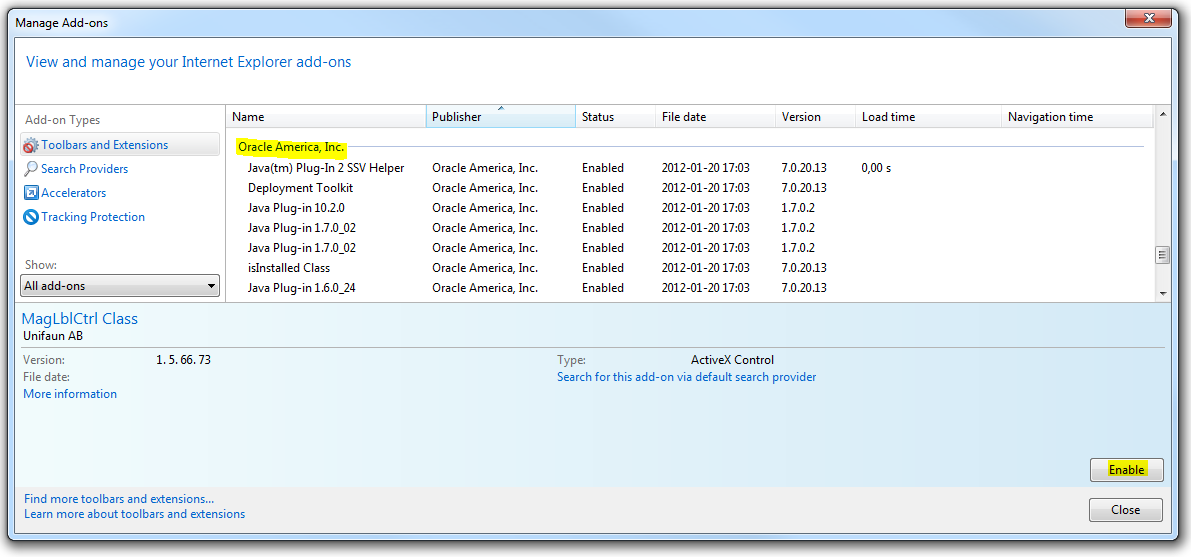The image size is (1191, 557).
Task: Click the 0,00 s load time value
Action: pyautogui.click(x=877, y=168)
